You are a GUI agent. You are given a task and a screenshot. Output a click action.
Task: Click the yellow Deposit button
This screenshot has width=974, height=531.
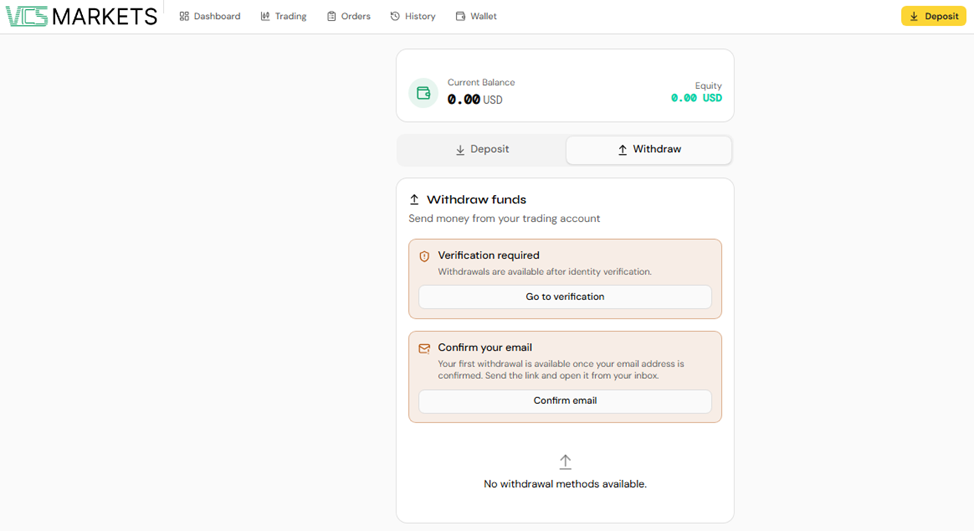pos(934,16)
